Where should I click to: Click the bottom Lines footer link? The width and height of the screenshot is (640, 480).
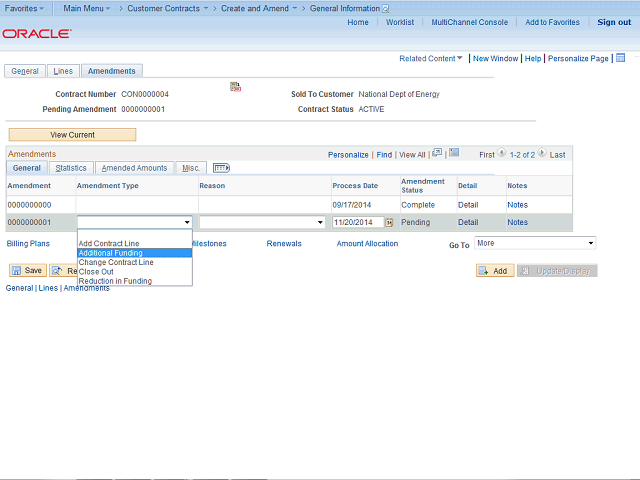[x=48, y=288]
